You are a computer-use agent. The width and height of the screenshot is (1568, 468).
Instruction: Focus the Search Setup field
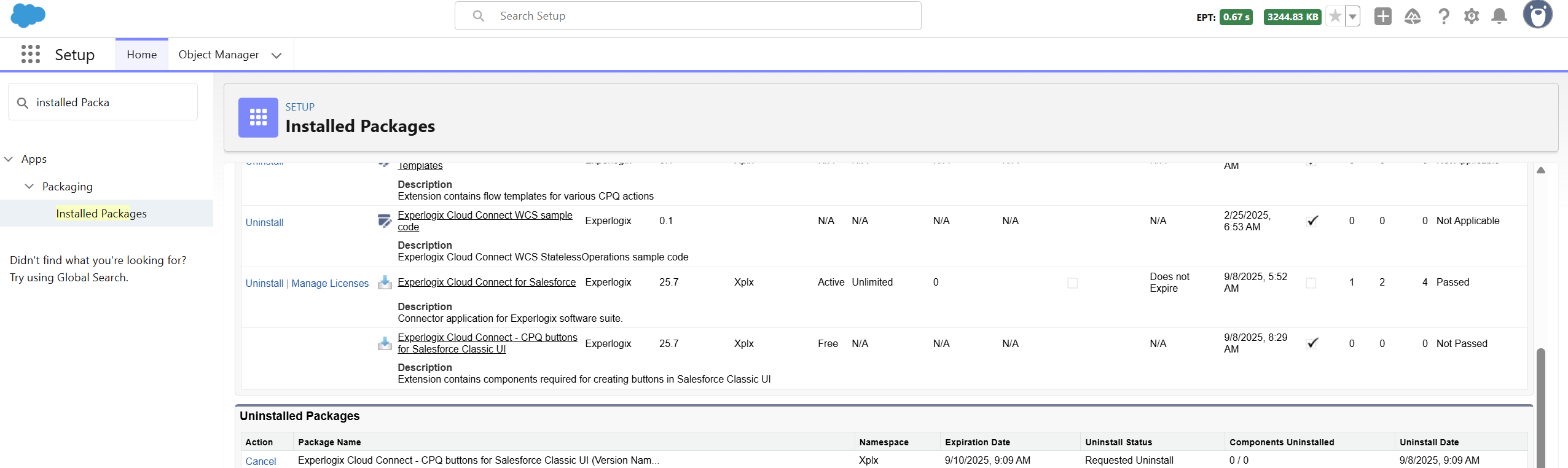click(688, 16)
